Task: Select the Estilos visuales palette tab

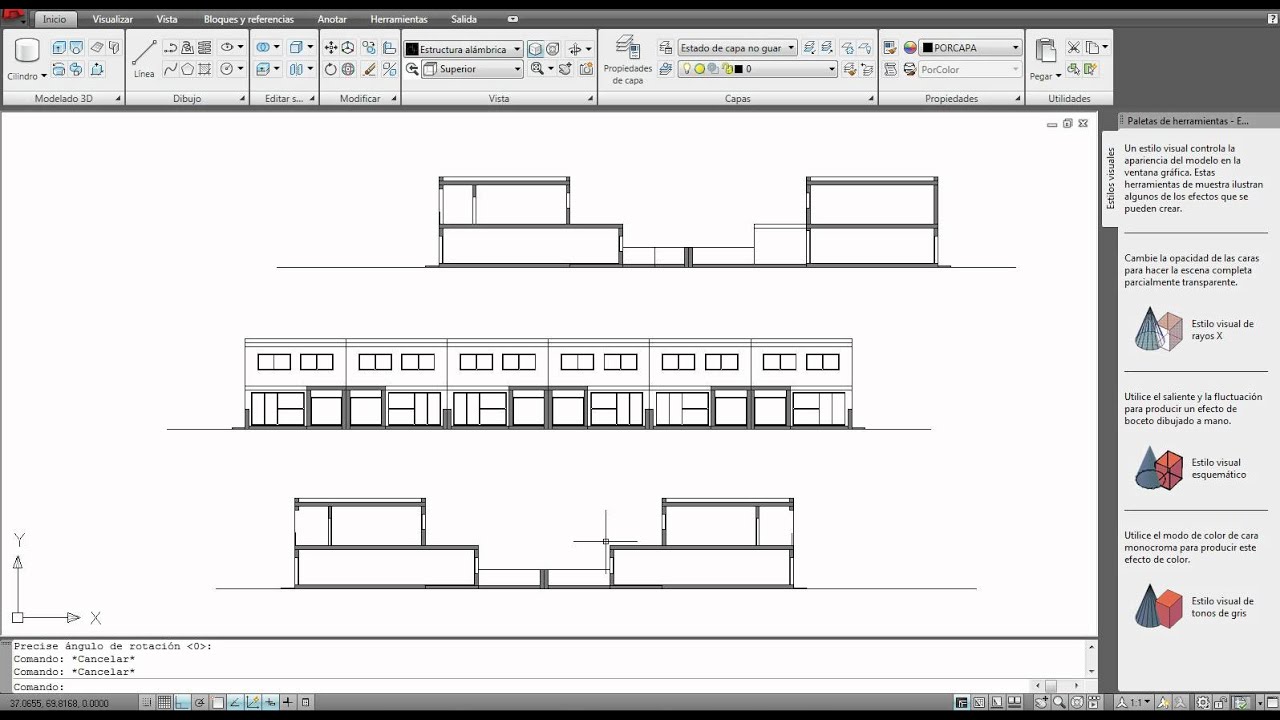Action: [1110, 178]
